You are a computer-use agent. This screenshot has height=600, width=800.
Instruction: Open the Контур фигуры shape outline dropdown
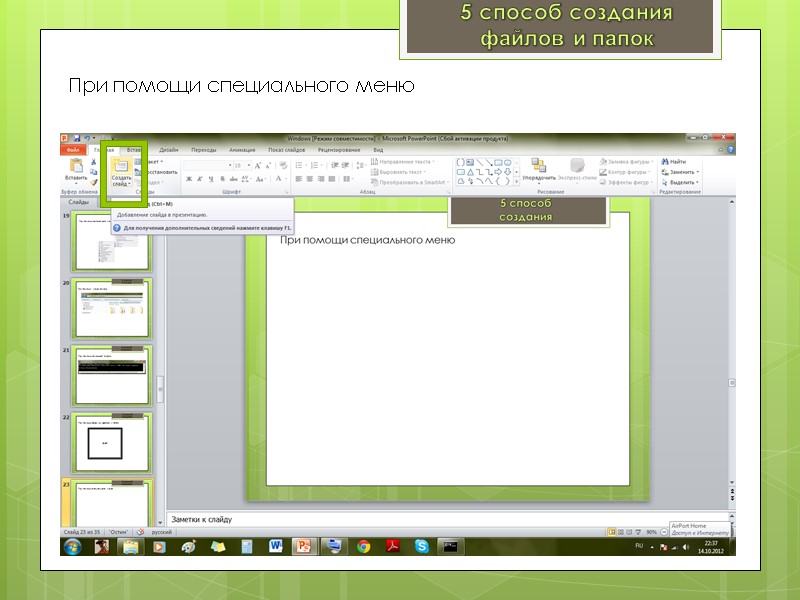coord(626,172)
